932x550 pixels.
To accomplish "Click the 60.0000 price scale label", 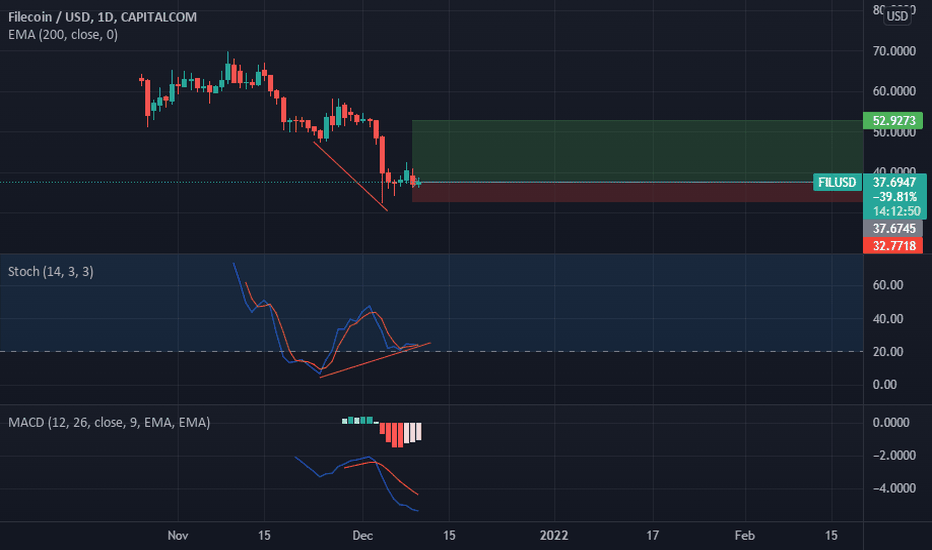I will coord(894,91).
